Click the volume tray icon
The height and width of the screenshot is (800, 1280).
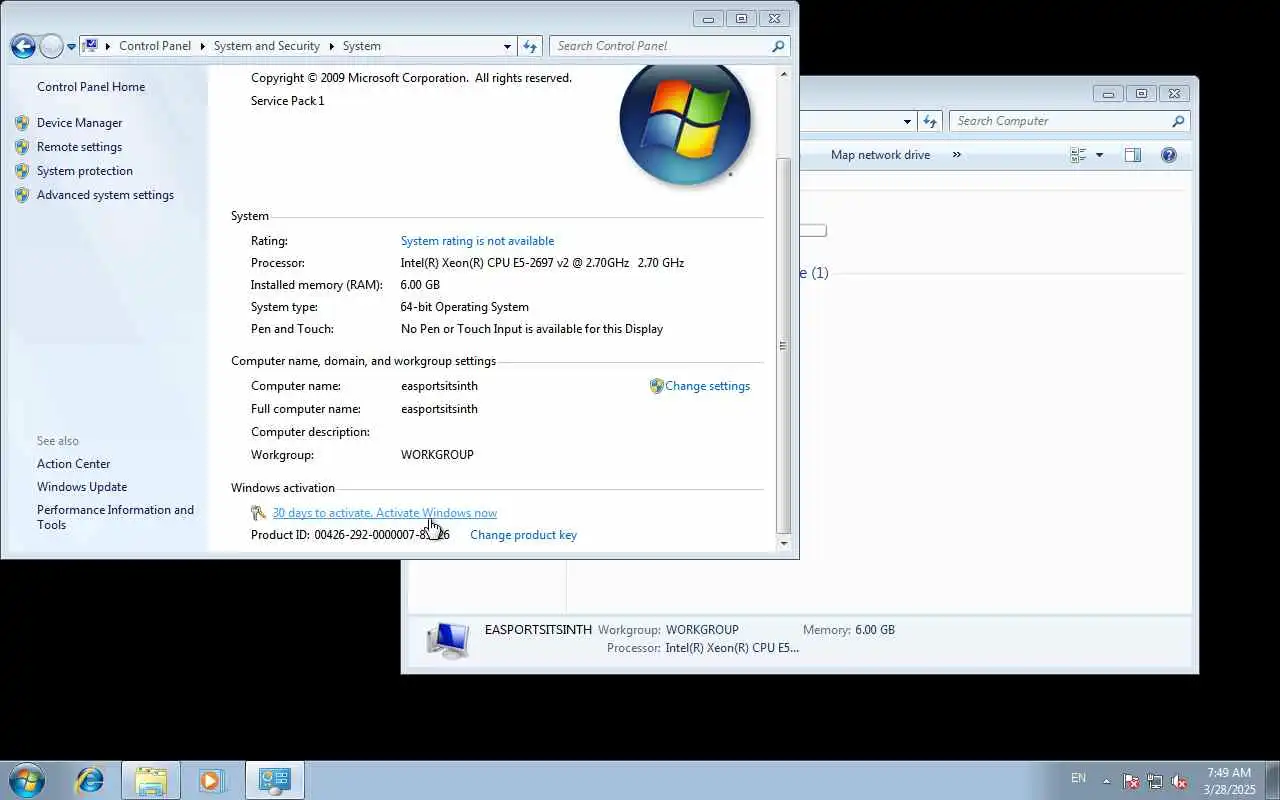click(1180, 781)
